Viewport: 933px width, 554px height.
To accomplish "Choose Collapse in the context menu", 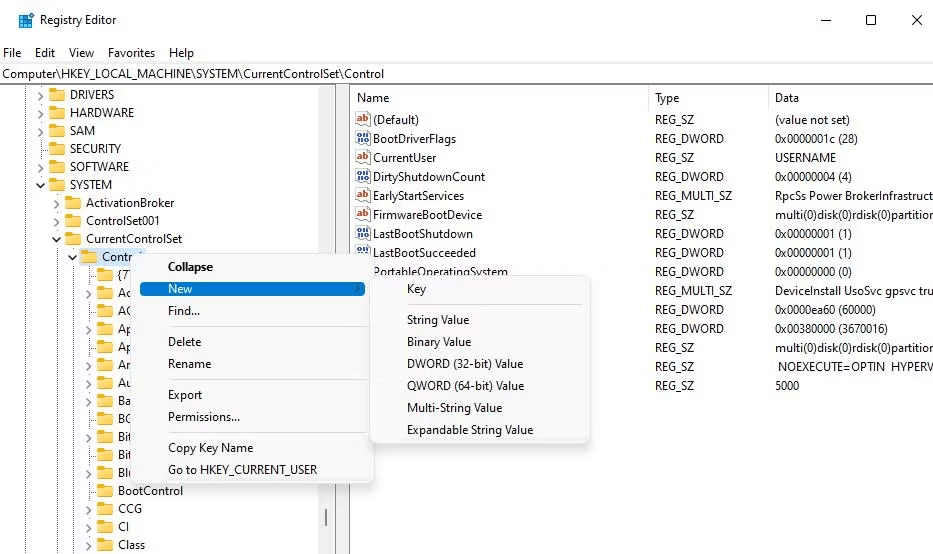I will point(252,267).
